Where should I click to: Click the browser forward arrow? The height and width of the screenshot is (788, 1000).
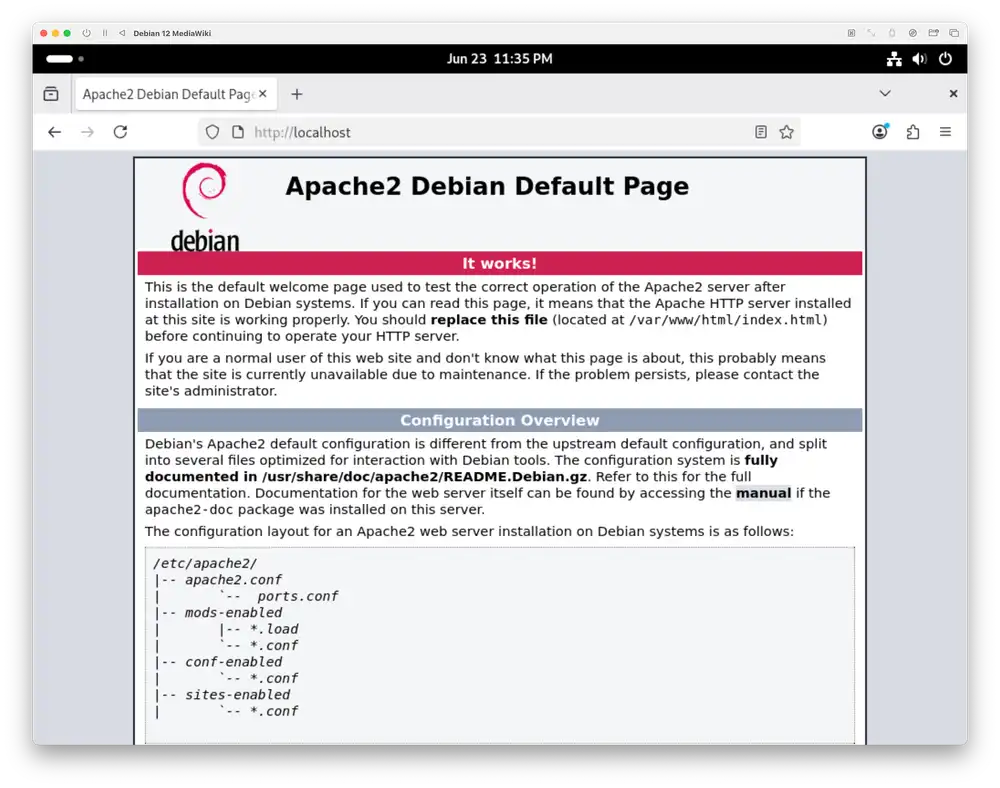coord(87,132)
